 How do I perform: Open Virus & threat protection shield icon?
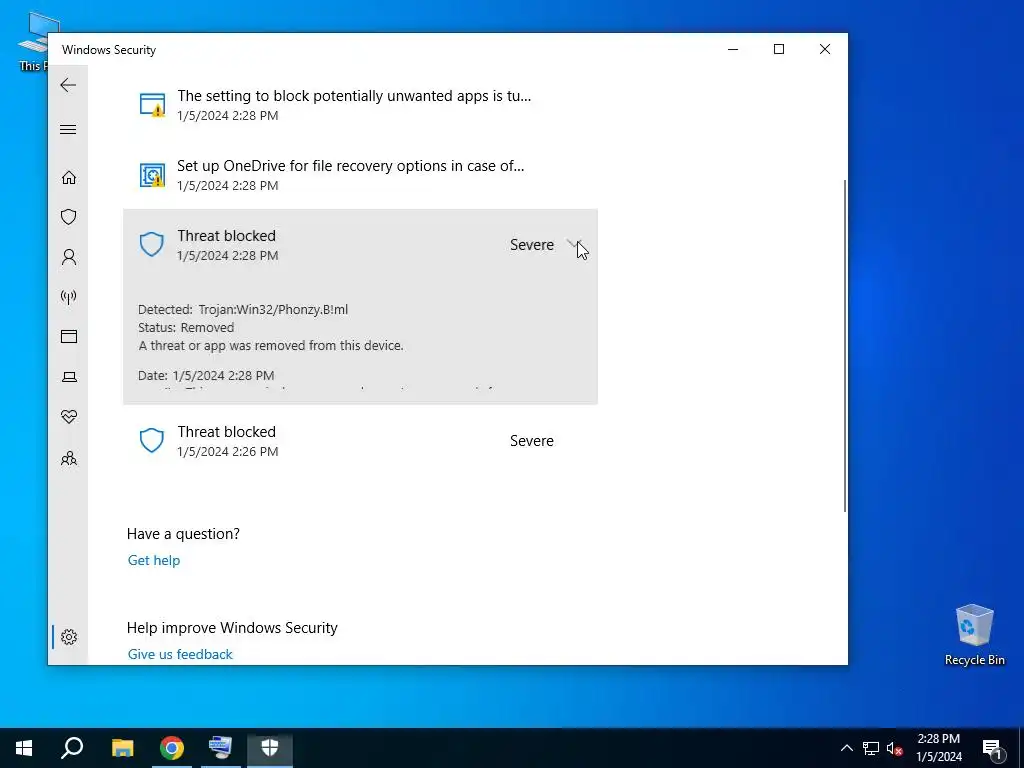[x=69, y=217]
